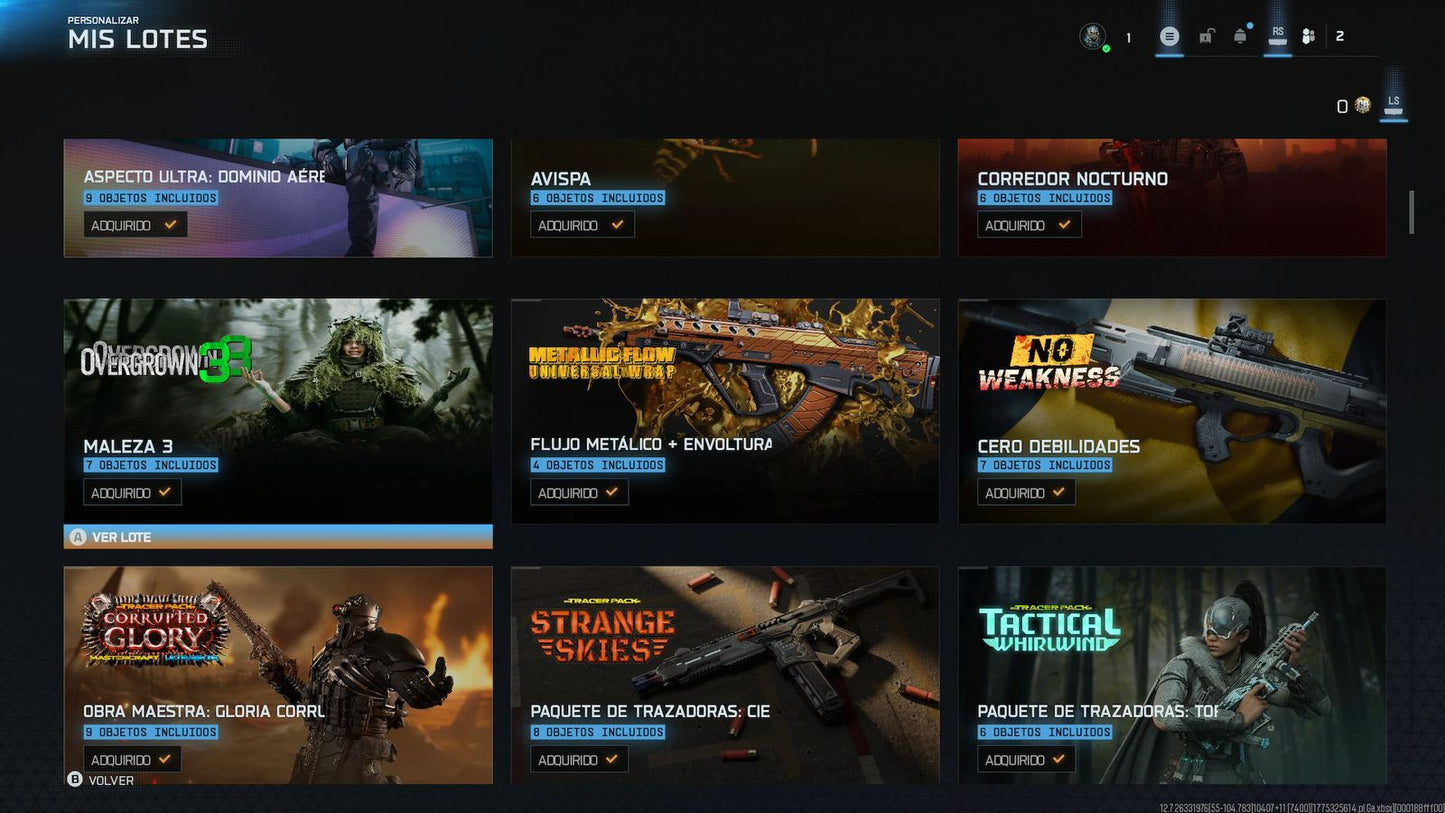1445x813 pixels.
Task: Click Adquirido button on Cero Debilidades bundle
Action: click(1026, 492)
